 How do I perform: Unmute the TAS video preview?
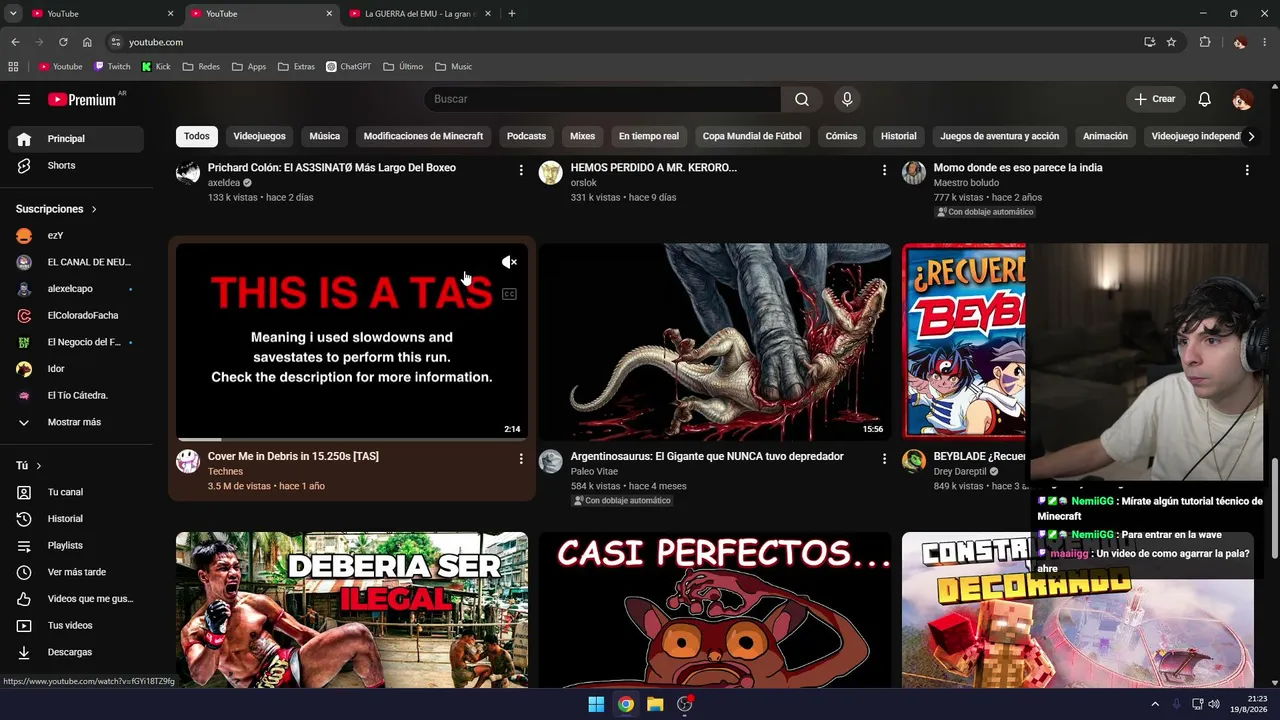(x=509, y=262)
